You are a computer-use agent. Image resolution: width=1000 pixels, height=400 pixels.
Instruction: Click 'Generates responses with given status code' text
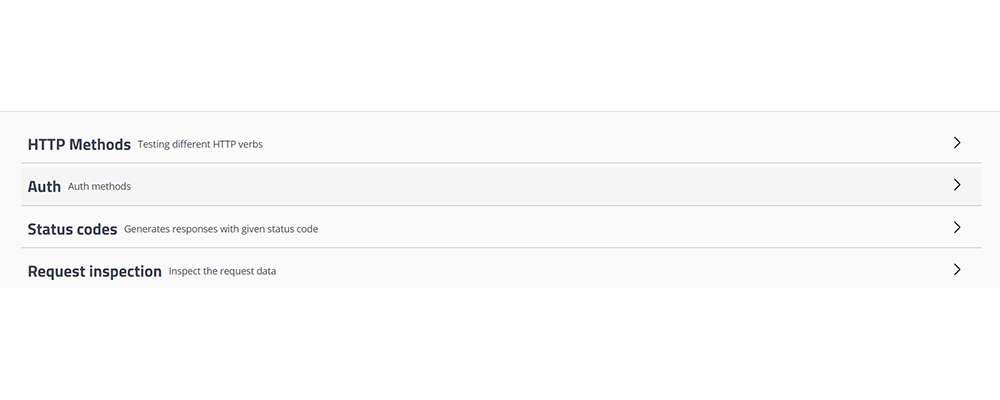pos(221,229)
